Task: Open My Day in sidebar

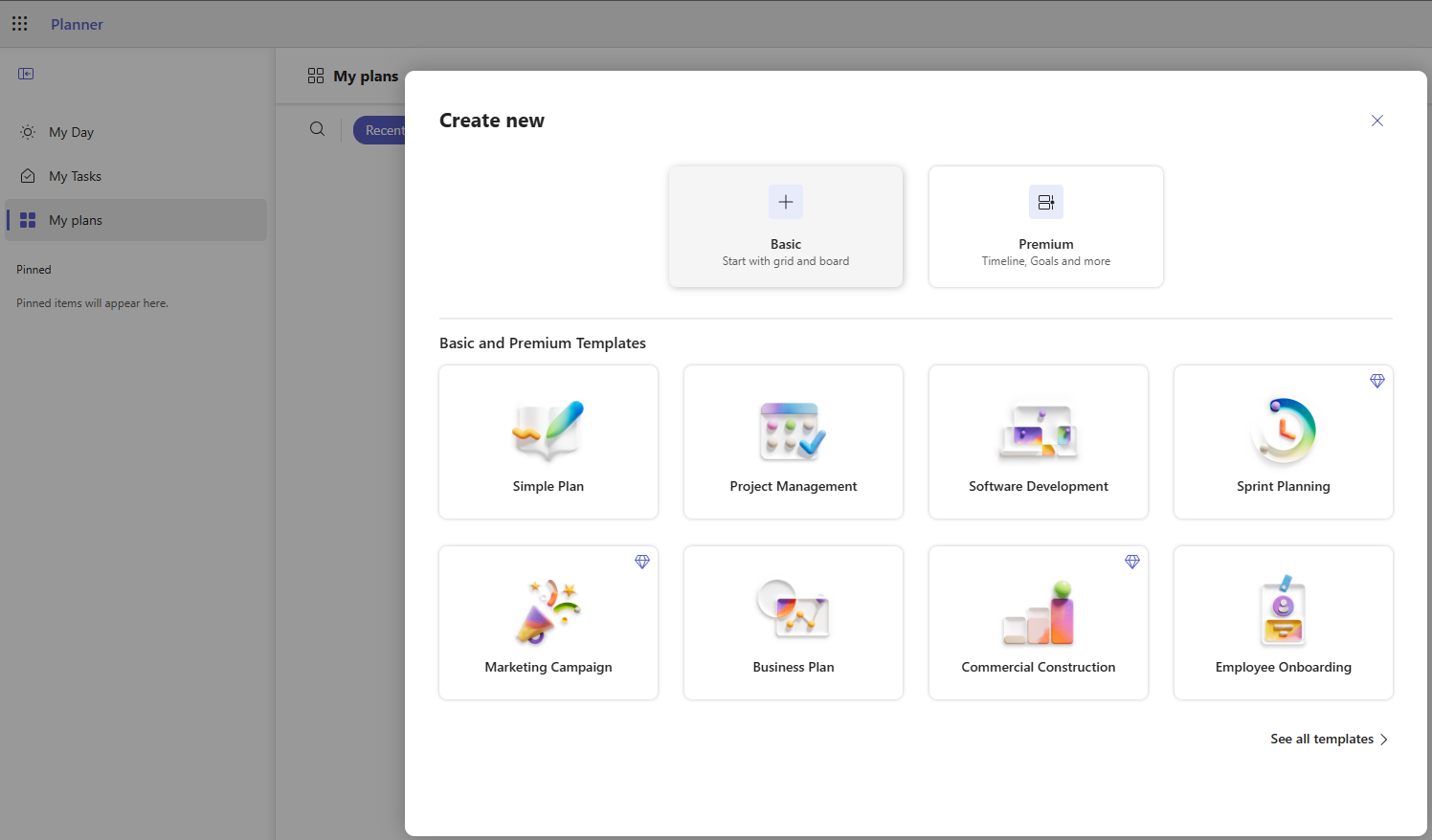Action: (72, 132)
